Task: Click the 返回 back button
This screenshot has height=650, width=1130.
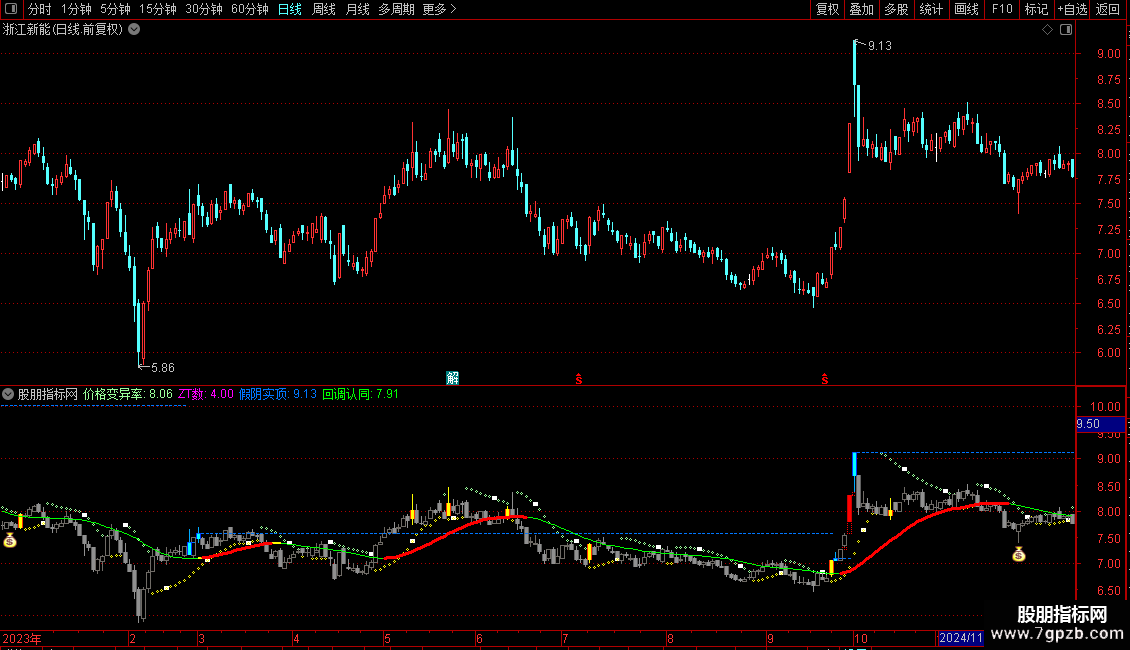Action: point(1108,9)
